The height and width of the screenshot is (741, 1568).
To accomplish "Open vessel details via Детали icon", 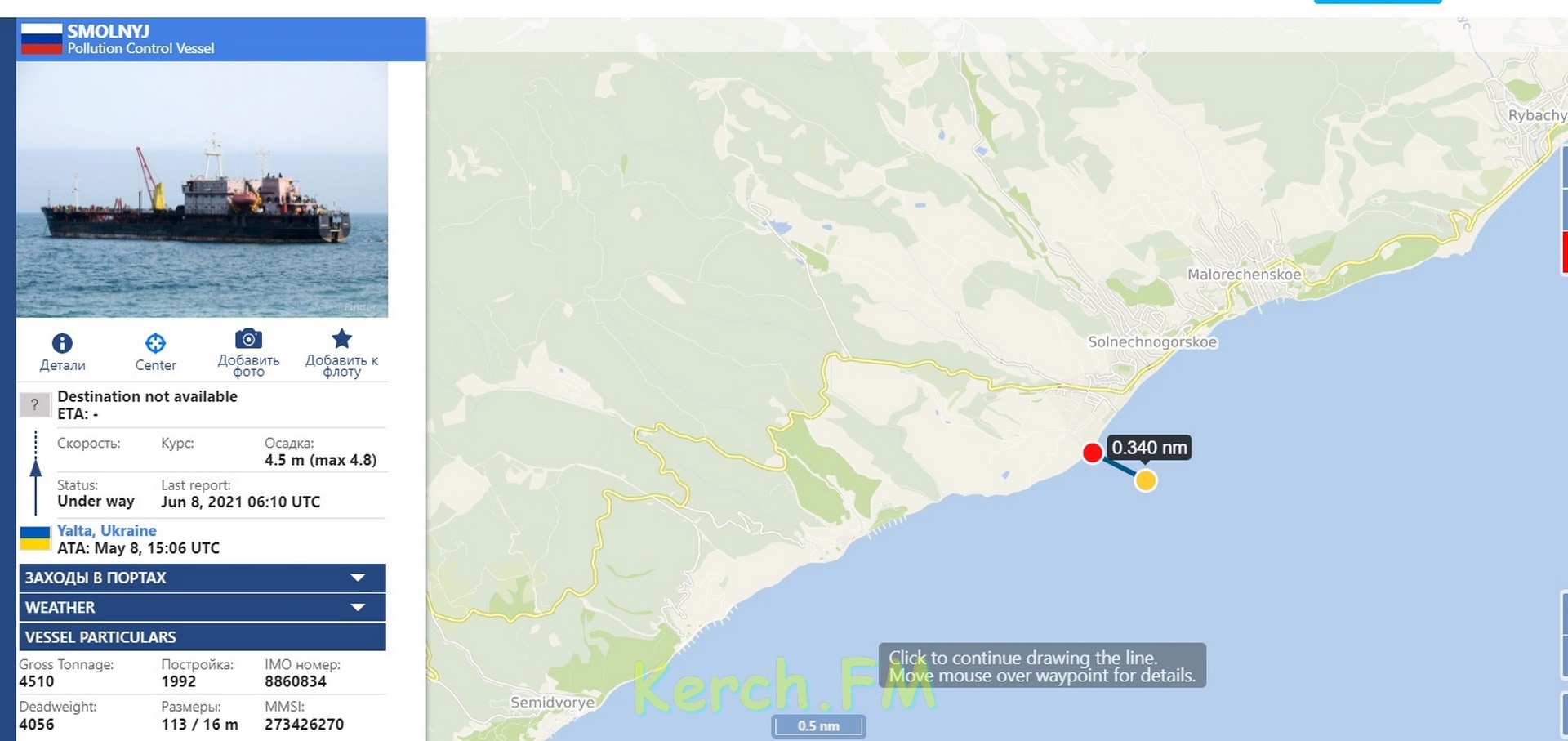I will pos(62,343).
